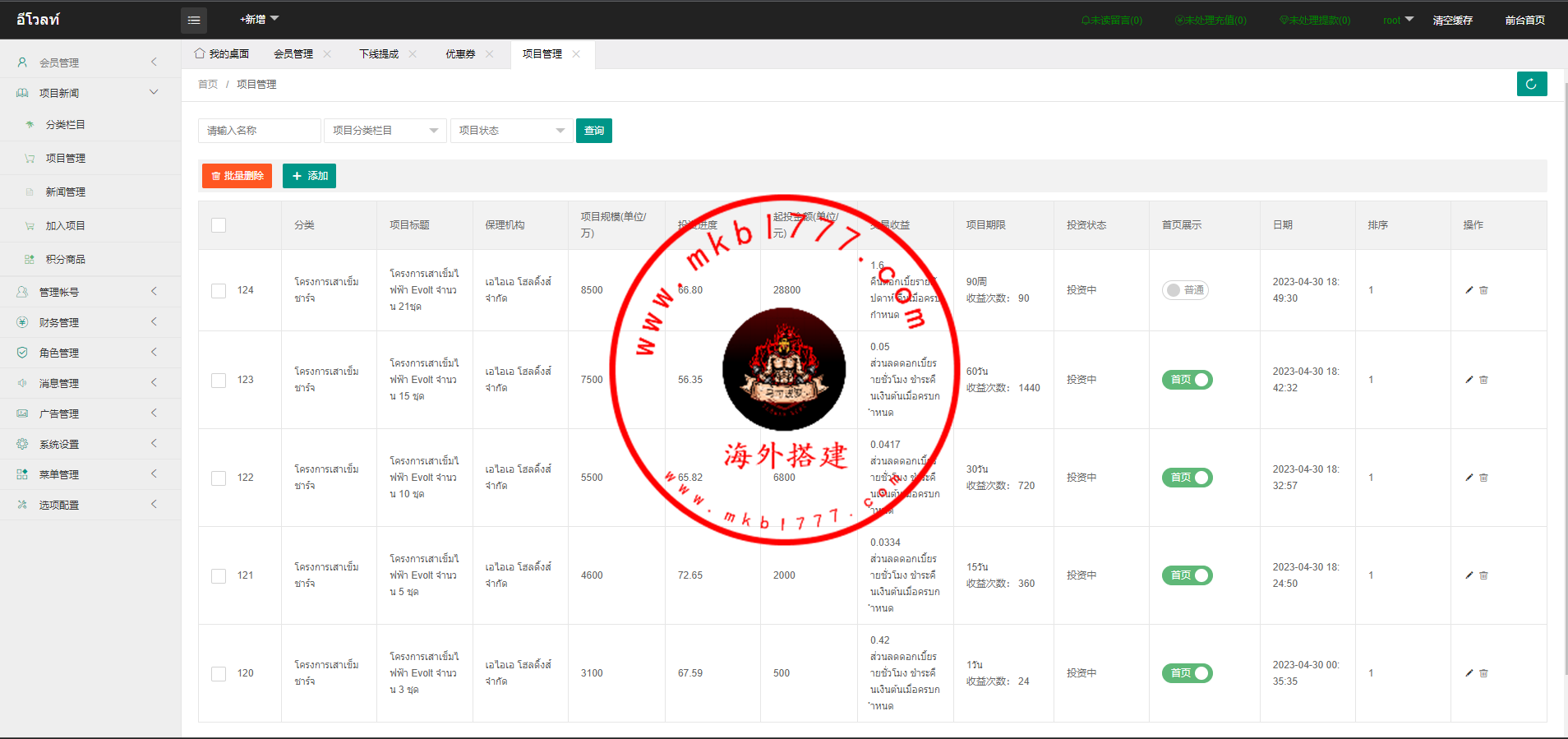Click the 添加 add button
1568x739 pixels.
point(309,176)
